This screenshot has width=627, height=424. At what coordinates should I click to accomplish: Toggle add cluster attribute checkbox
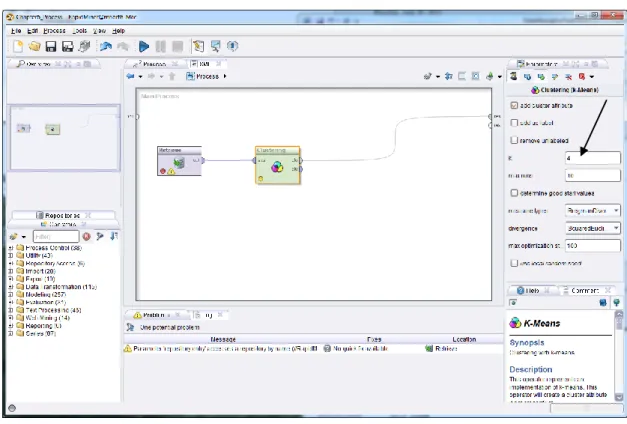(514, 106)
